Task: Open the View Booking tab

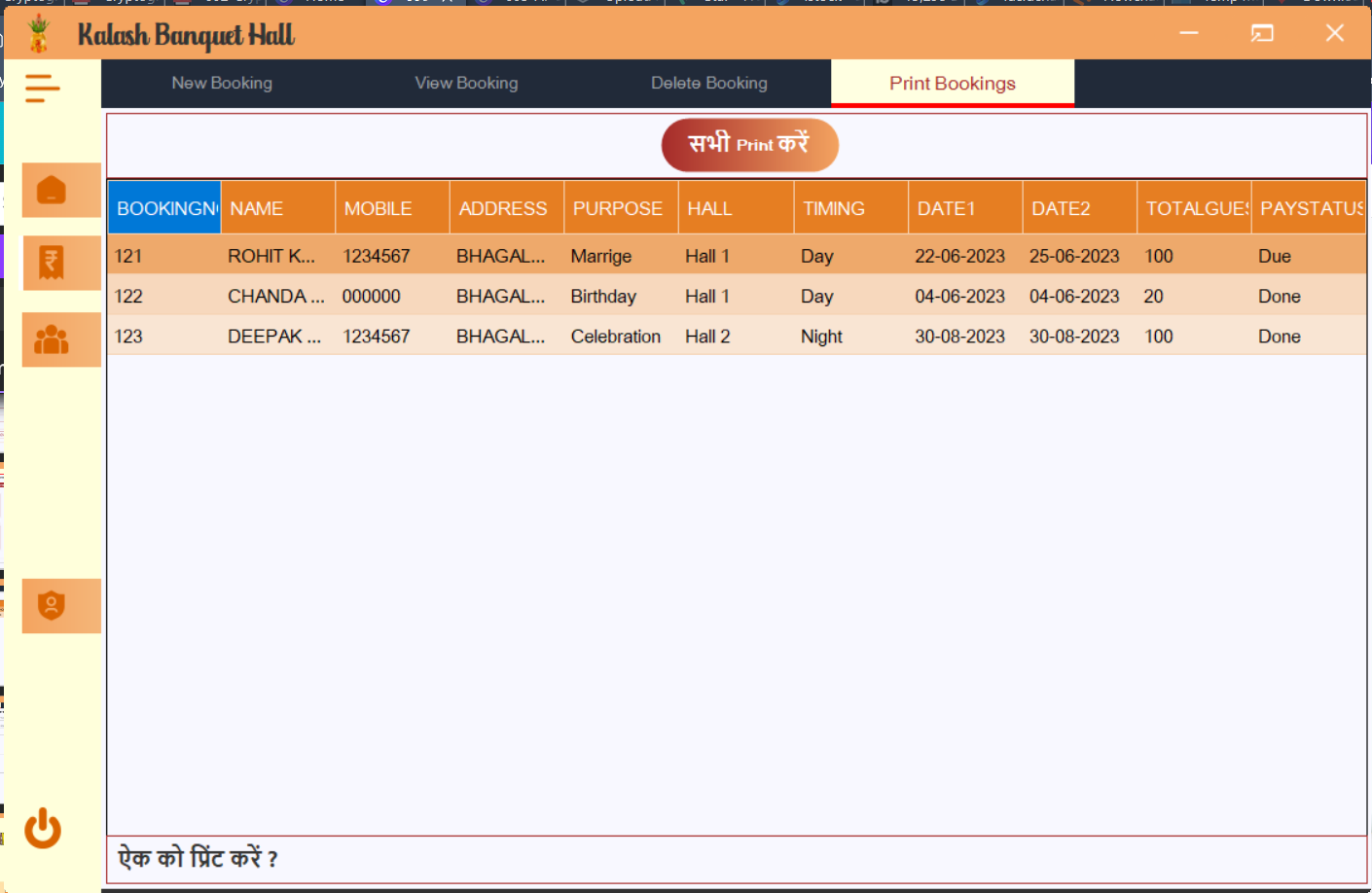Action: [466, 83]
